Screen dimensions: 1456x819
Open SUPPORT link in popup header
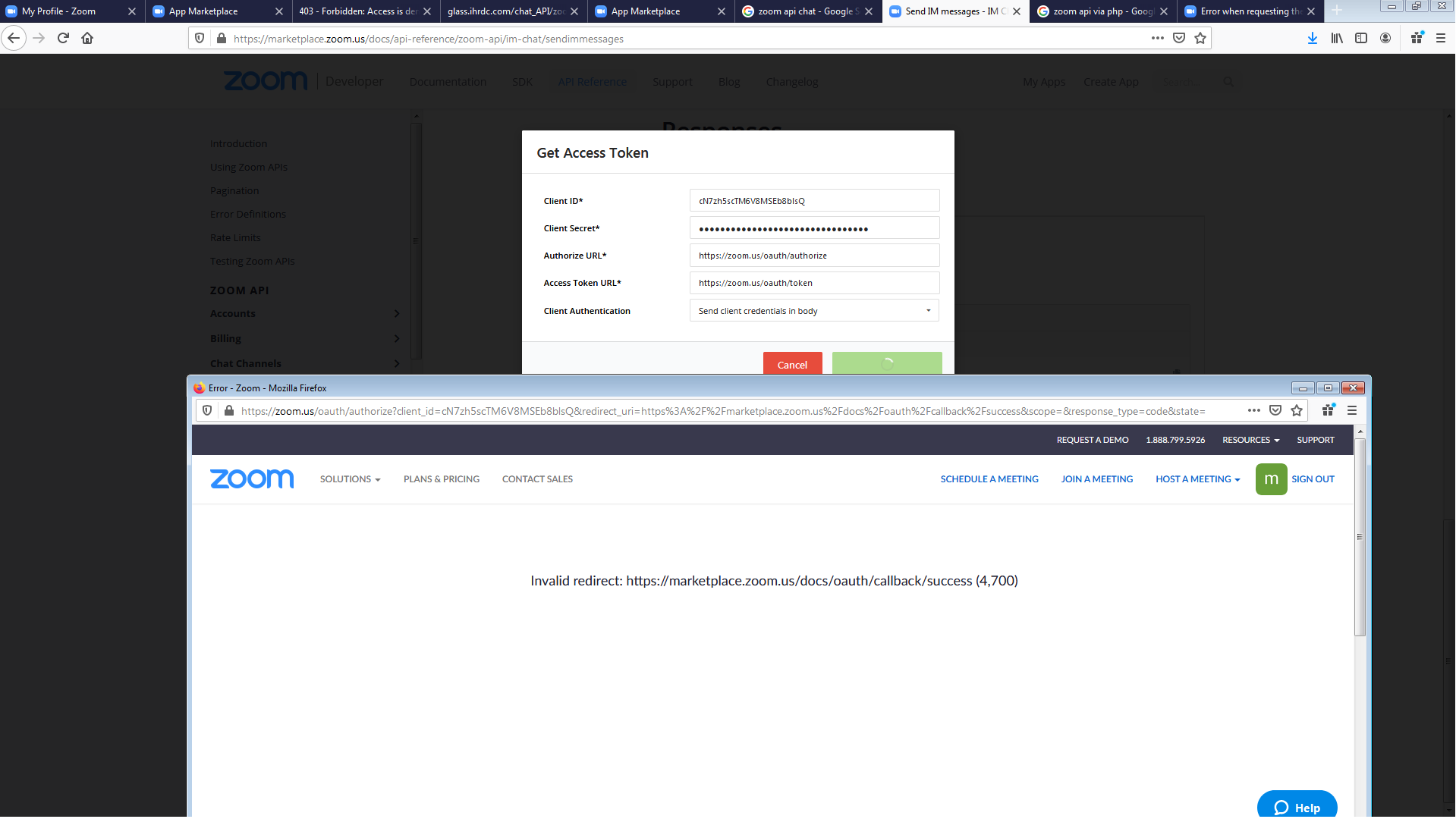point(1316,440)
